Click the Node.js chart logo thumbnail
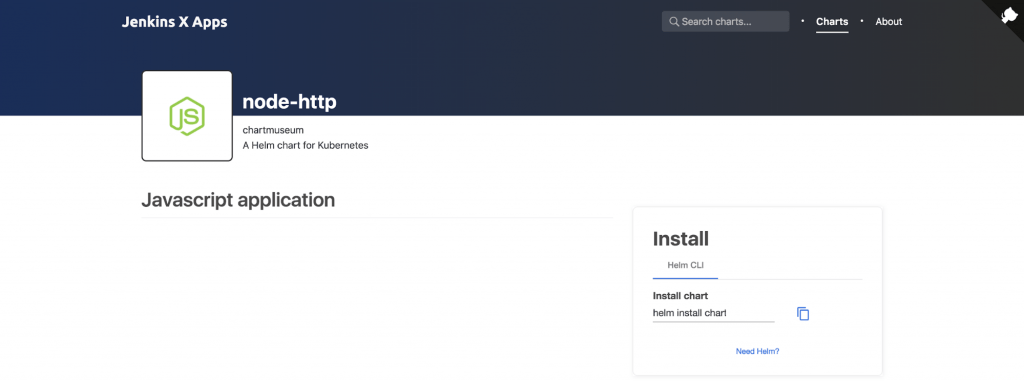This screenshot has height=381, width=1024. pos(187,116)
